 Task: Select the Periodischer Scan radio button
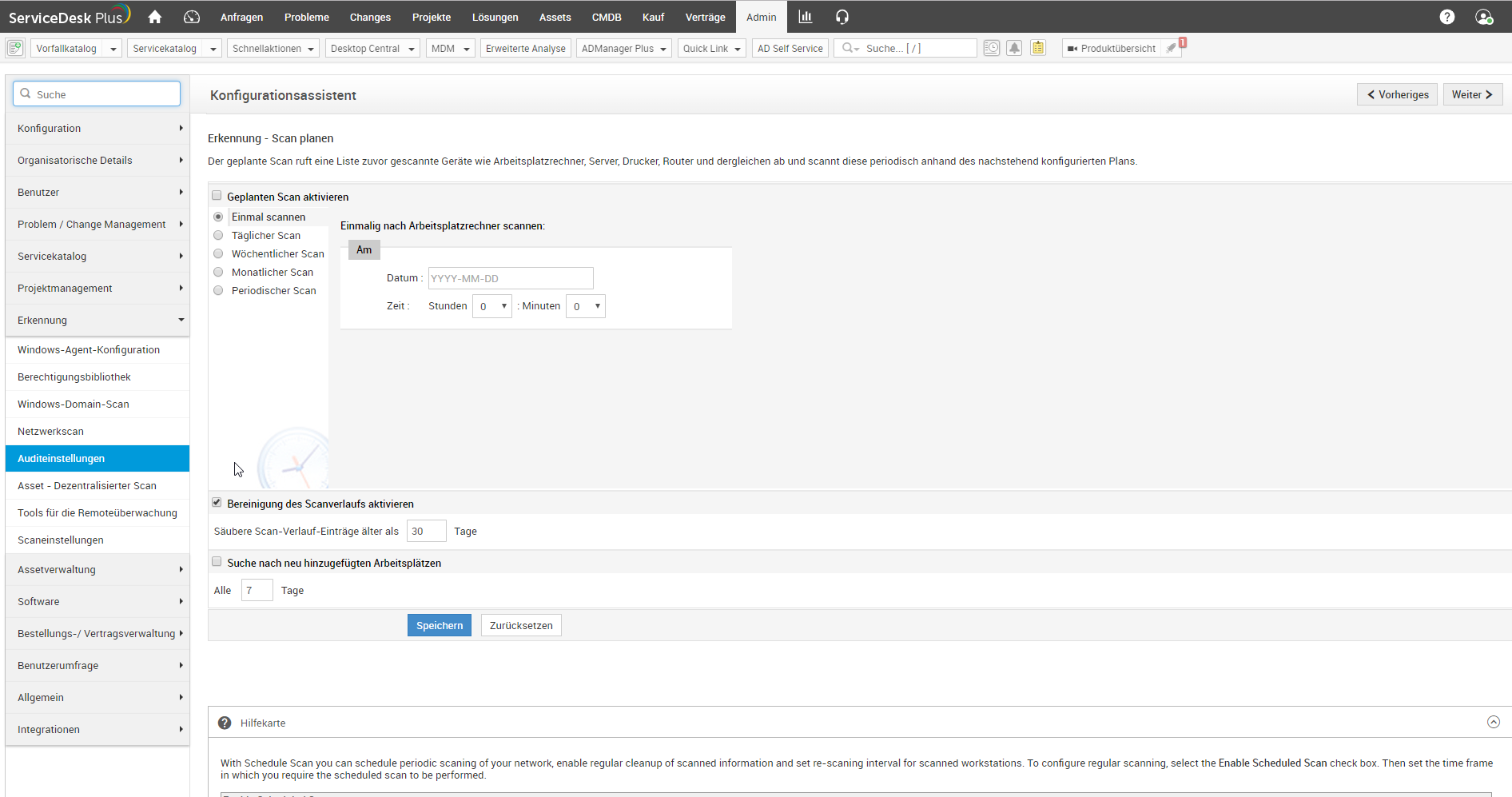point(218,290)
